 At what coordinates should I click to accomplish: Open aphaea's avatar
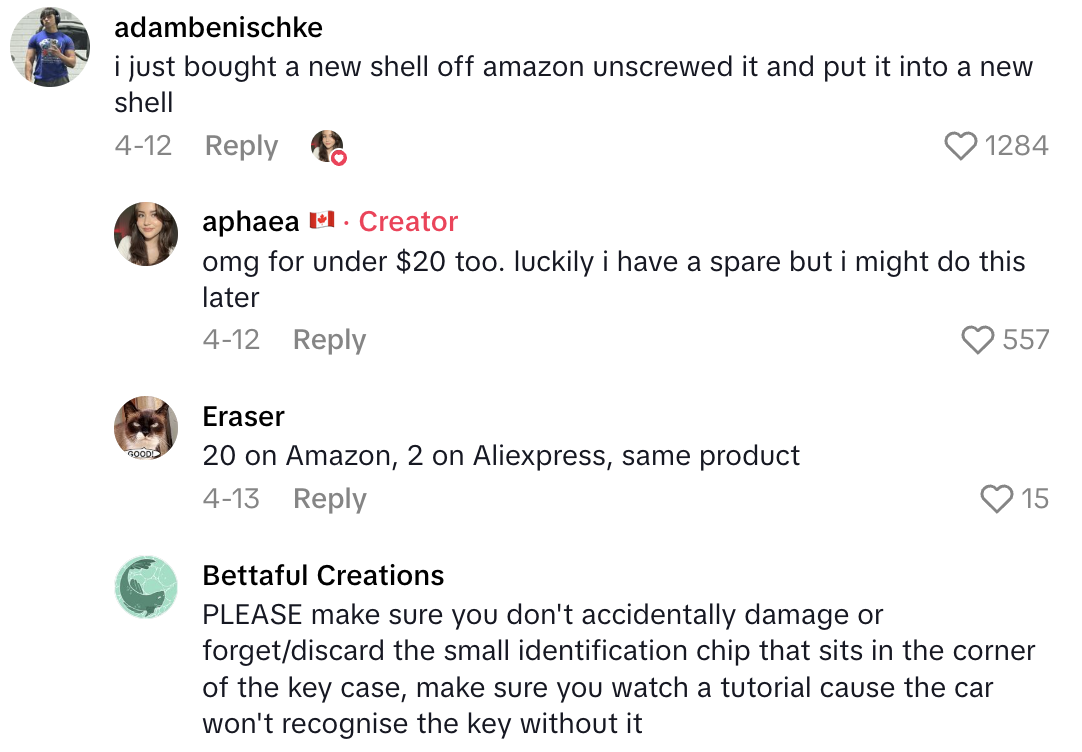[147, 233]
